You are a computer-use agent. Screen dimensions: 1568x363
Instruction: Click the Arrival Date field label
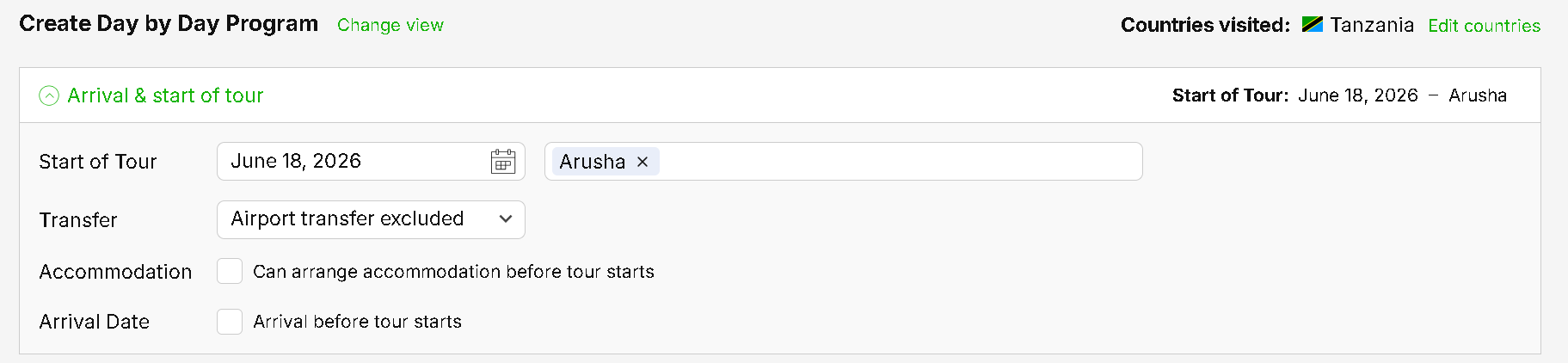click(x=95, y=322)
